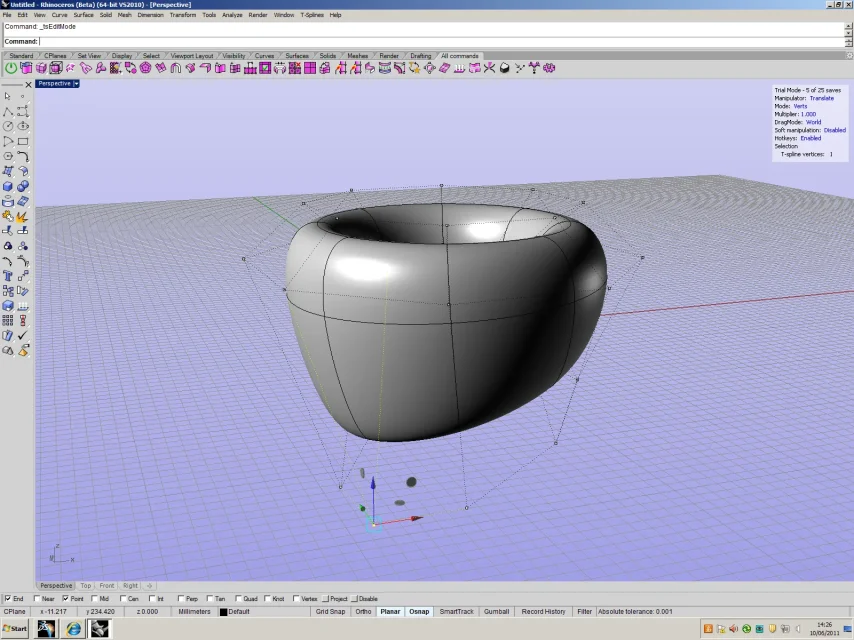854x640 pixels.
Task: Close the left toolbar with its X
Action: [x=28, y=85]
